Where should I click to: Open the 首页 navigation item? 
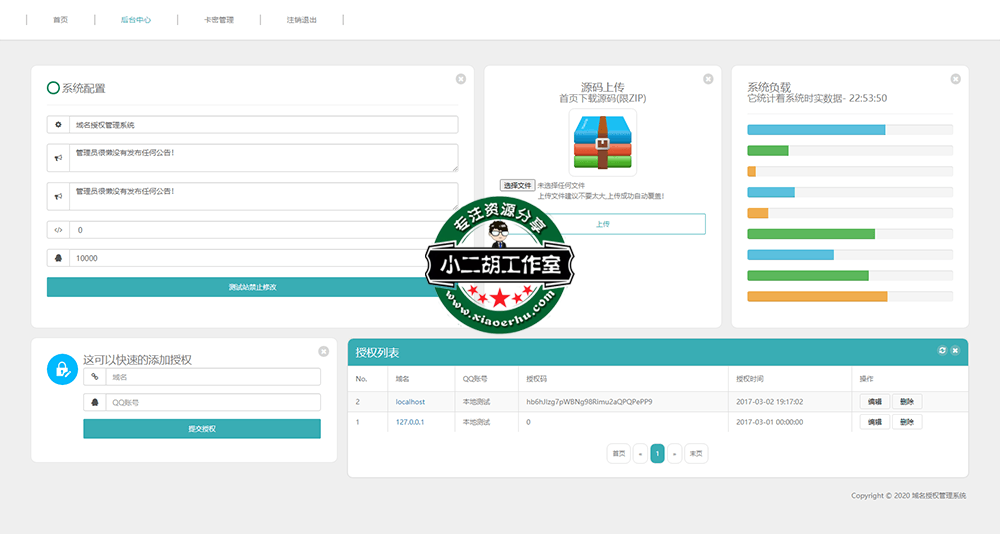[61, 20]
